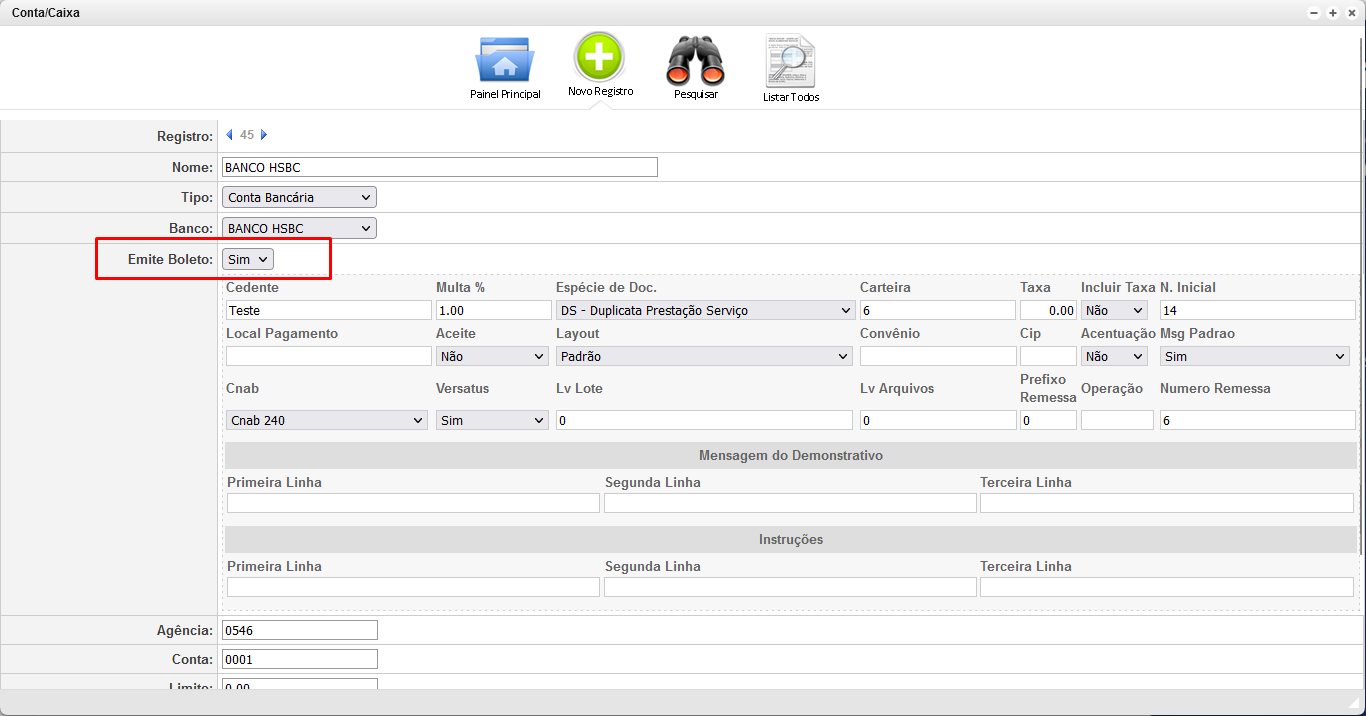Open the Incluir Taxa dropdown
Viewport: 1366px width, 716px height.
click(x=1113, y=310)
